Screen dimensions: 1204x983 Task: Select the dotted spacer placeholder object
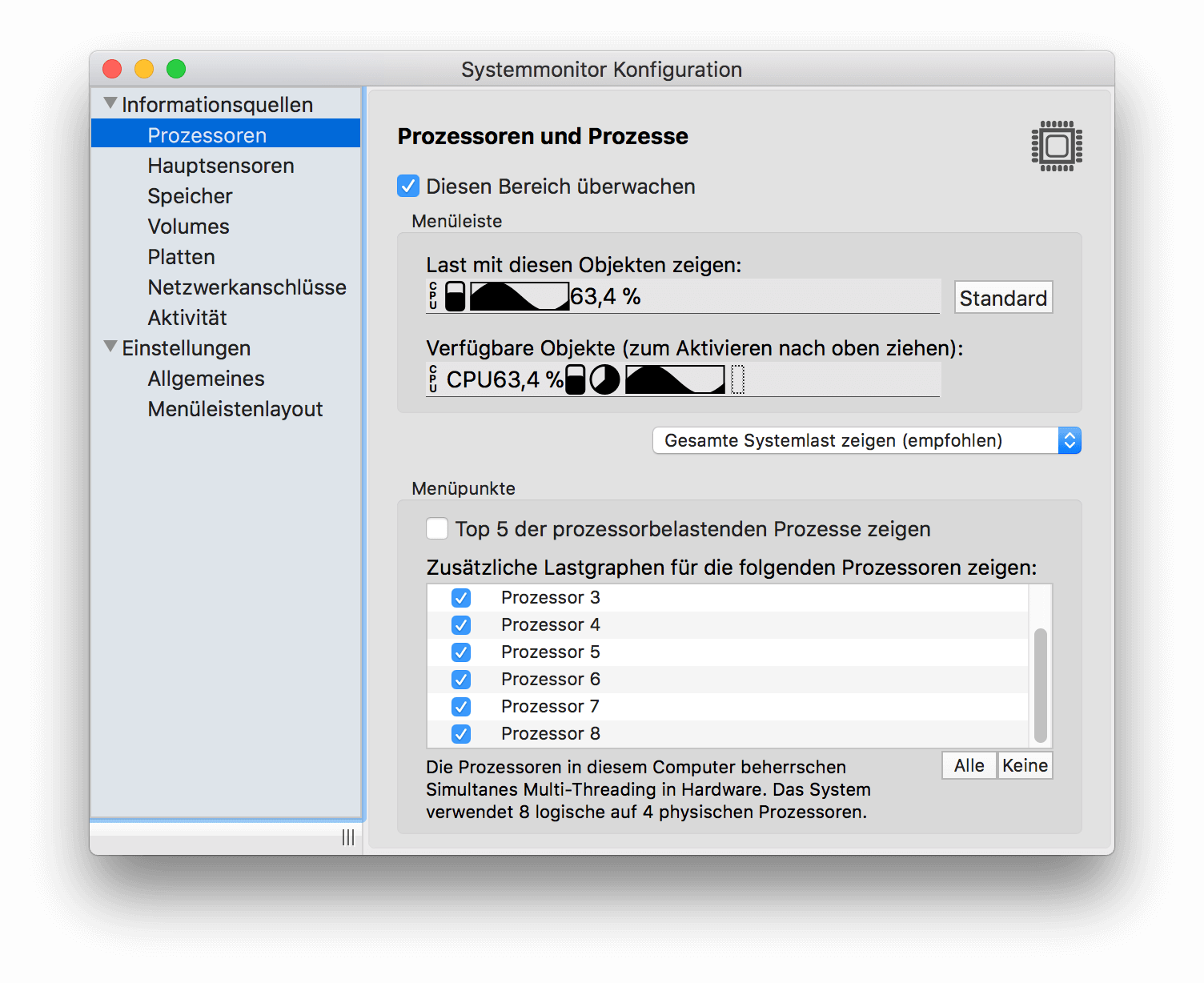[738, 379]
